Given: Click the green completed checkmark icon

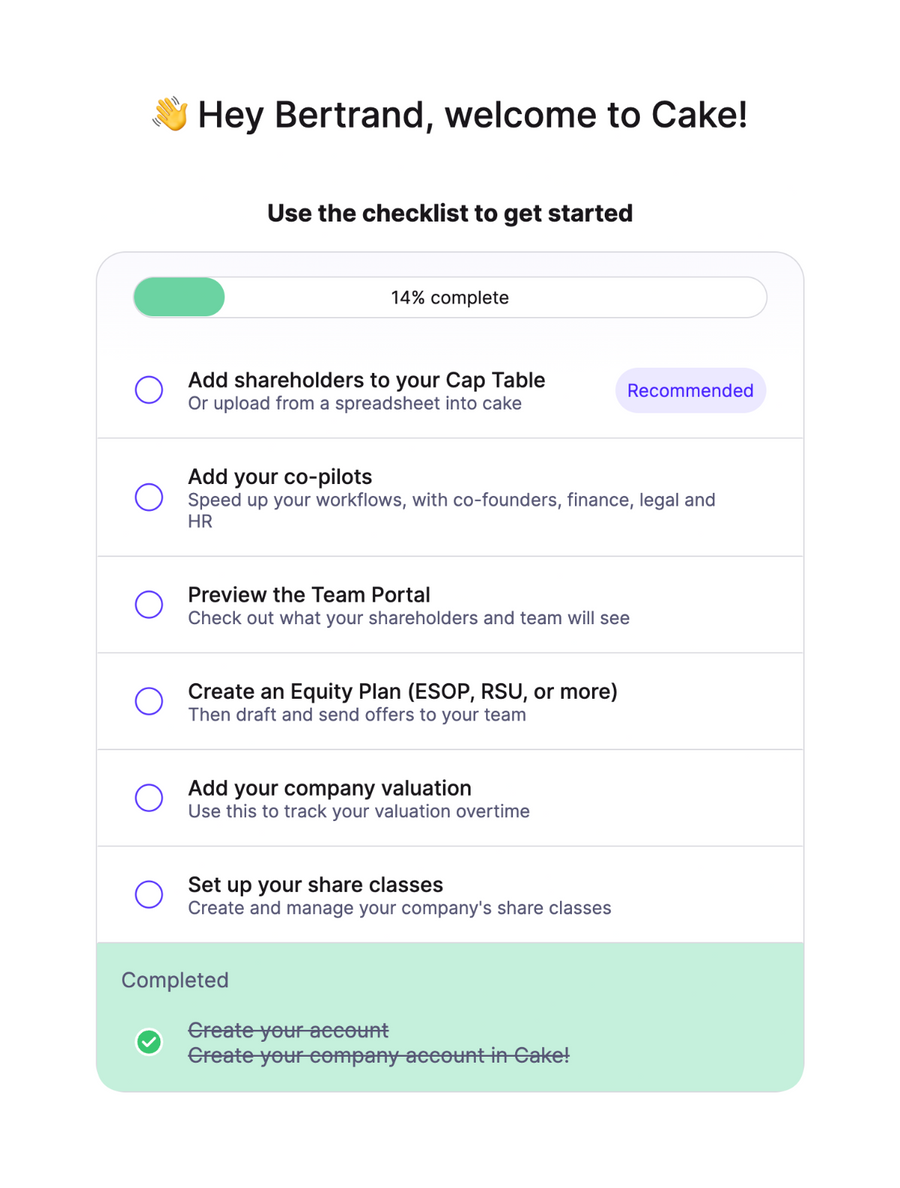Looking at the screenshot, I should (148, 1042).
